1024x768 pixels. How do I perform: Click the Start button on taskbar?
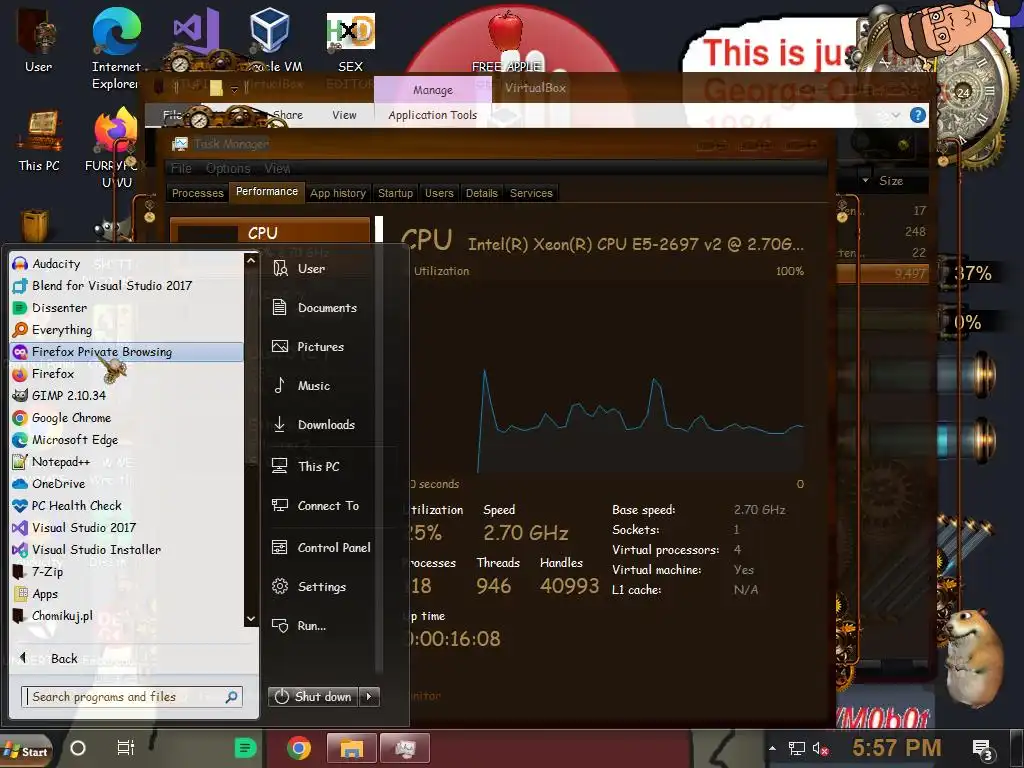(x=26, y=751)
